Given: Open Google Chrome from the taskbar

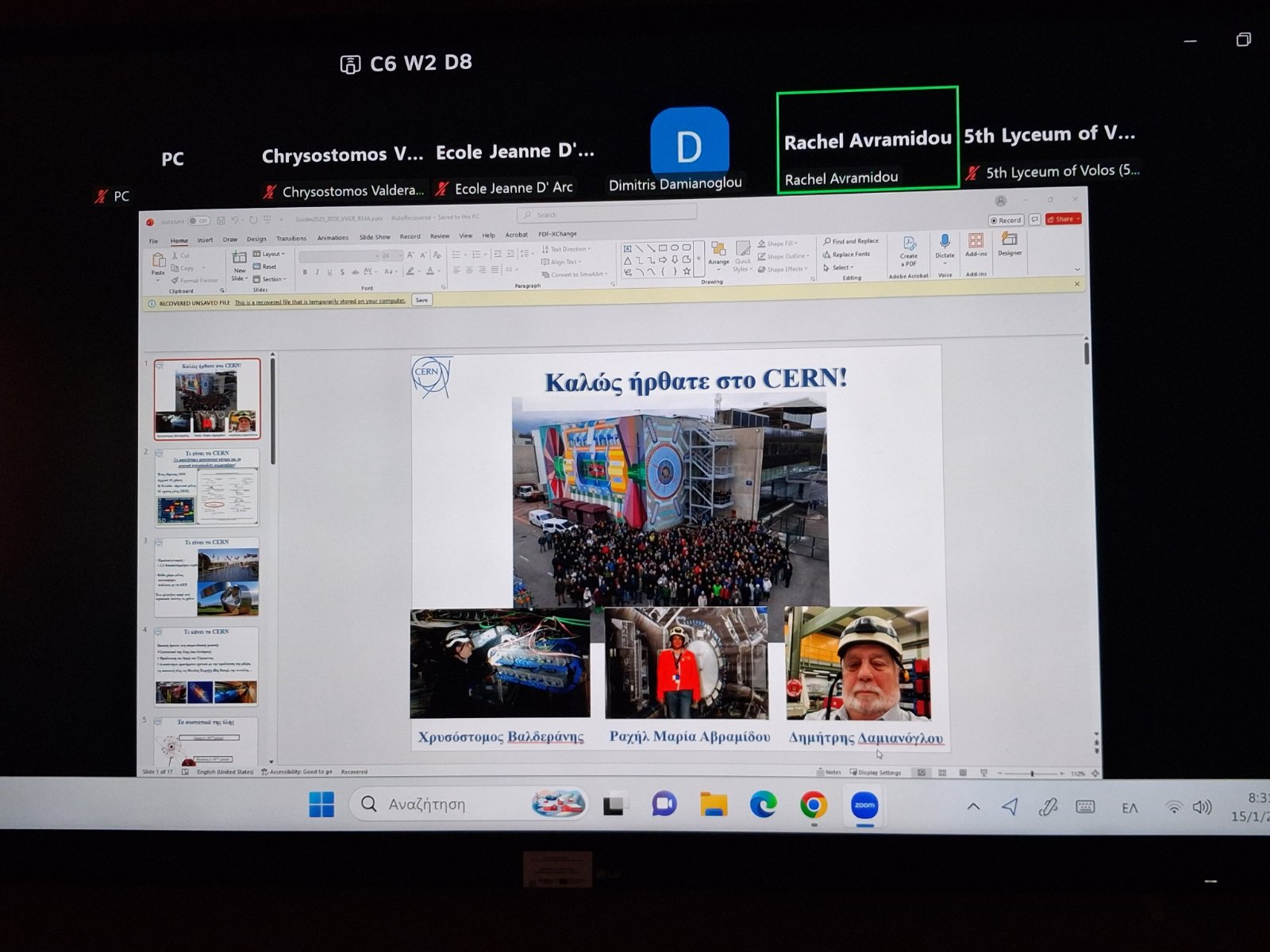Looking at the screenshot, I should (x=813, y=805).
